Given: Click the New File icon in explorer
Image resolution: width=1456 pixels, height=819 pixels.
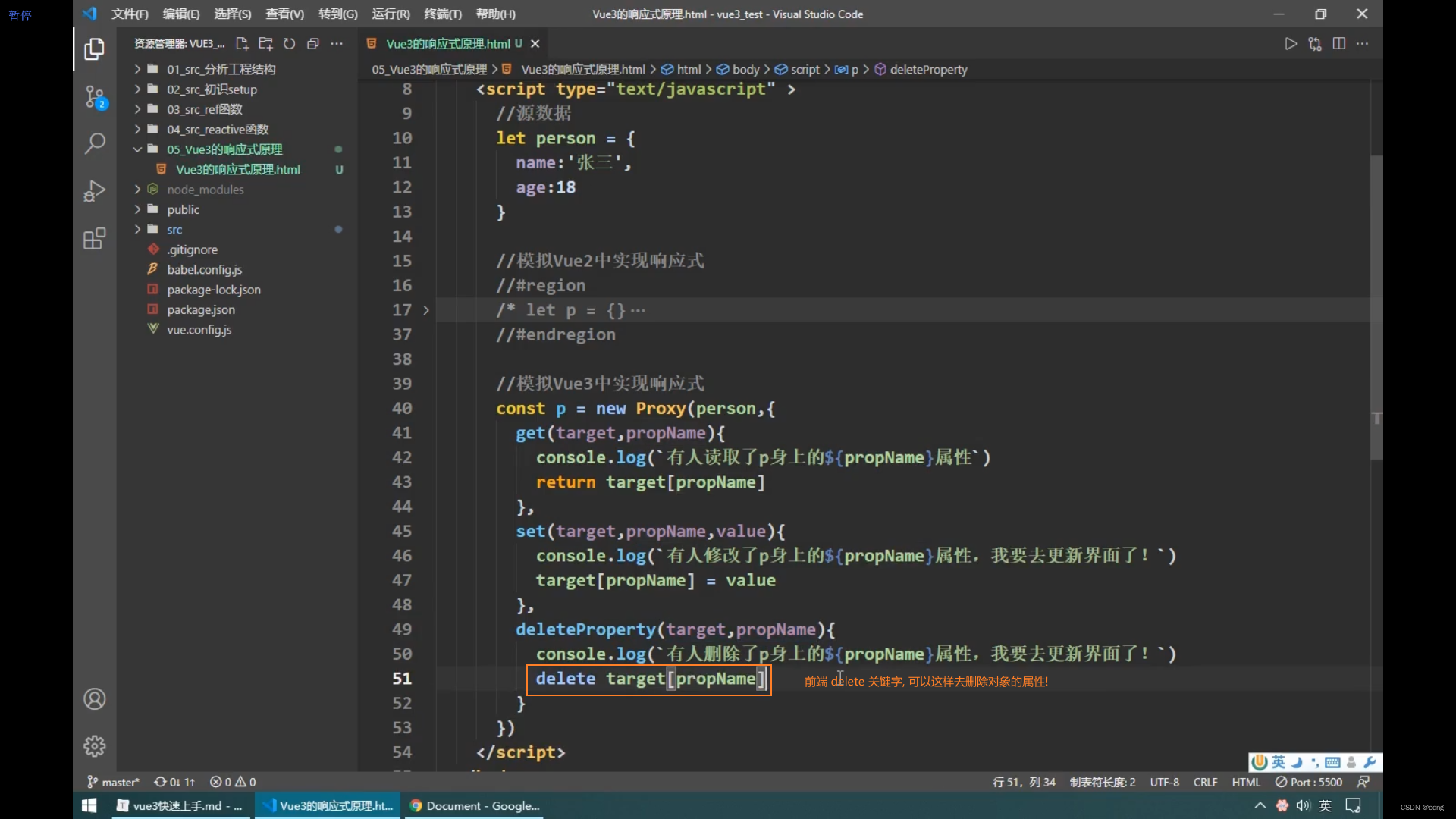Looking at the screenshot, I should point(242,43).
